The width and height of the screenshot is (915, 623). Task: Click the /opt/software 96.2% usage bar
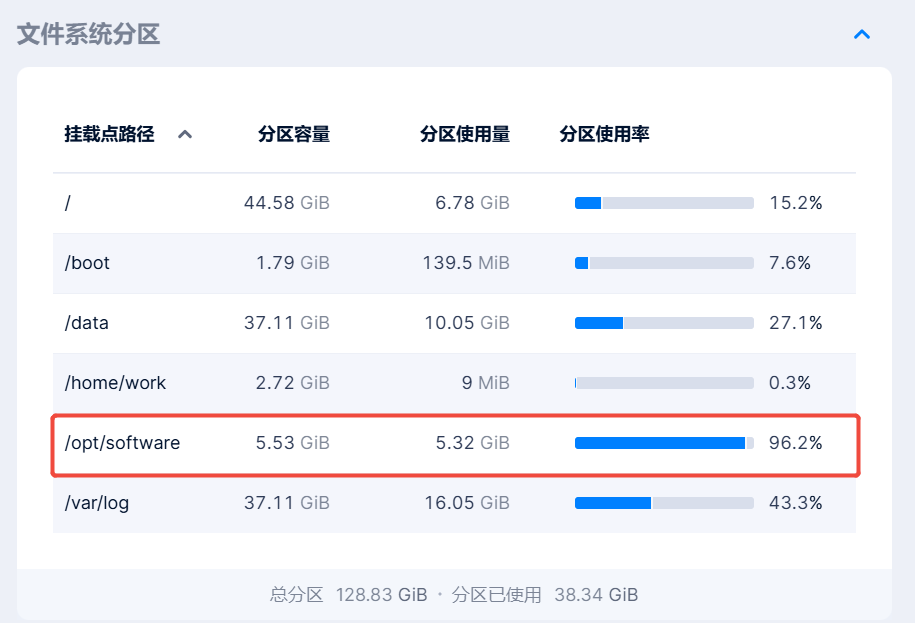(x=664, y=443)
